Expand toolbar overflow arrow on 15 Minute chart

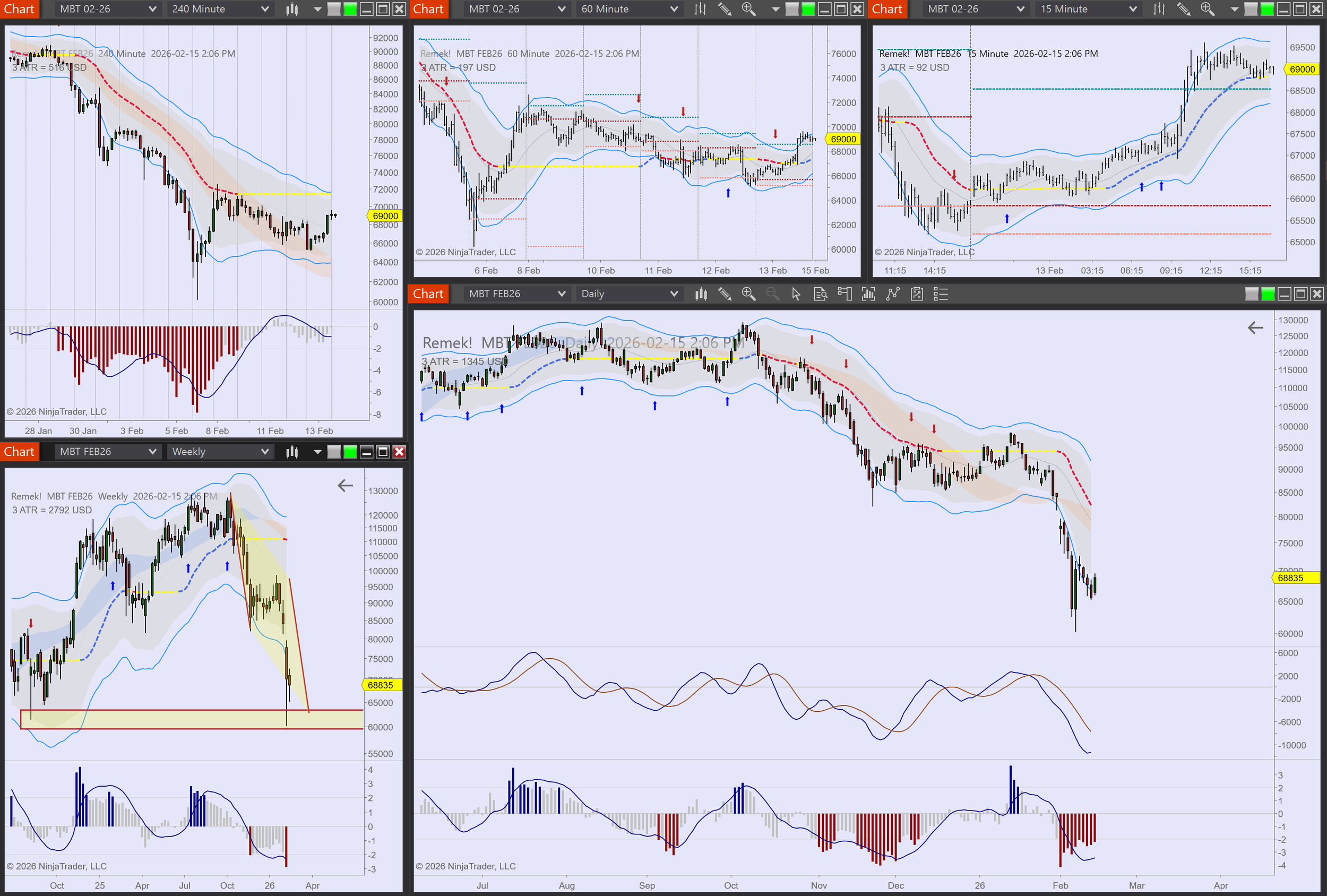[x=1235, y=9]
